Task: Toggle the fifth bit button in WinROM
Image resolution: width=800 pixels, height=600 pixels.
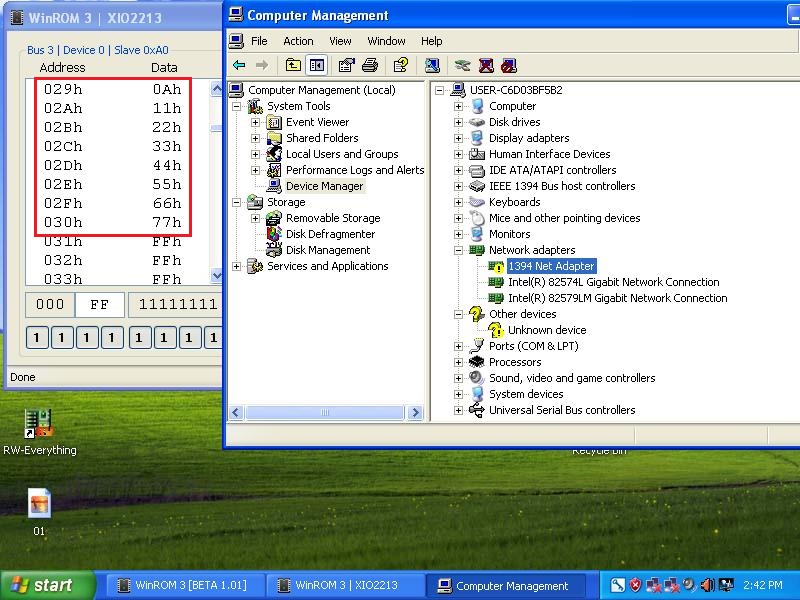Action: click(x=139, y=338)
